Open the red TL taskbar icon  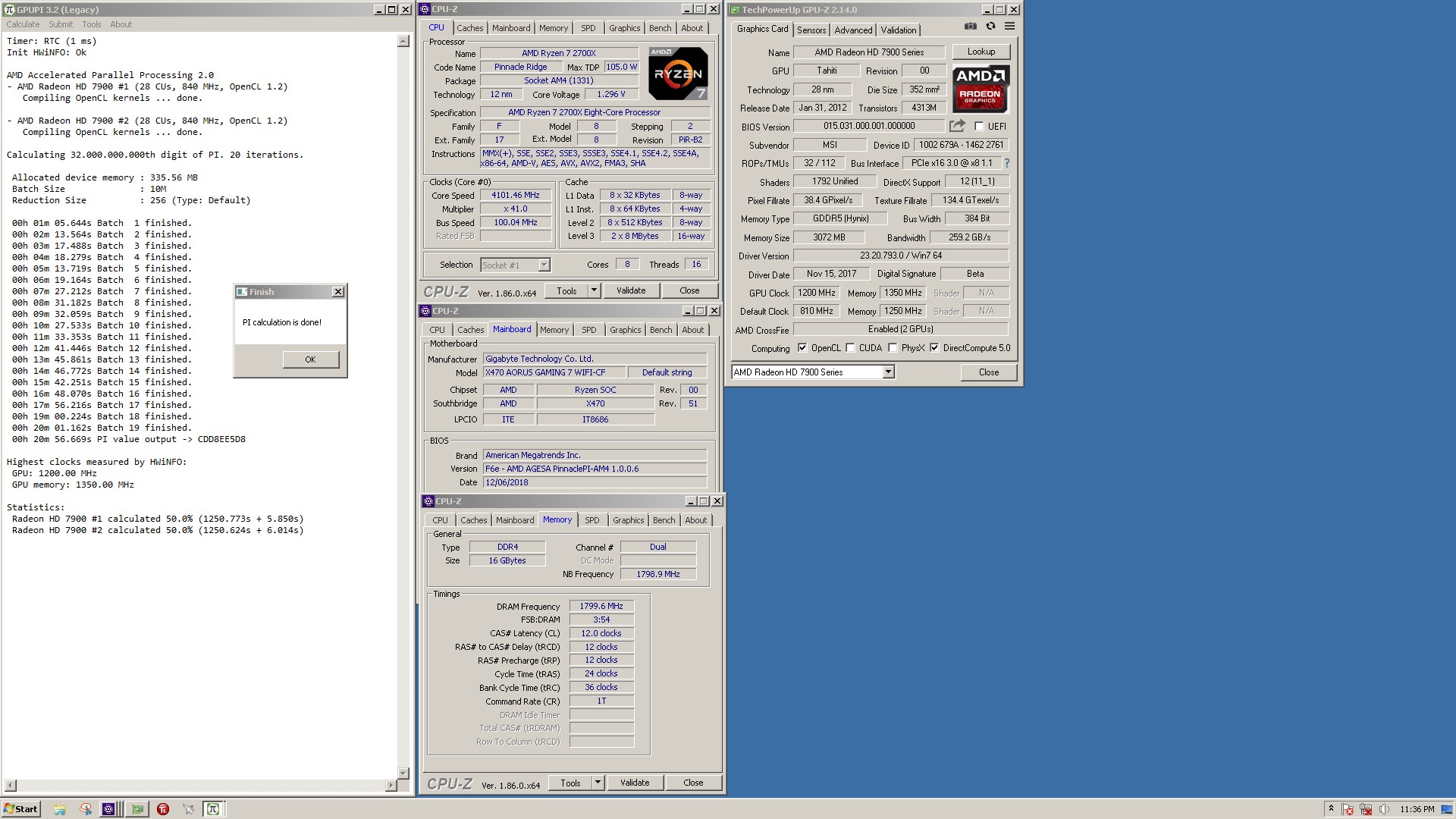point(163,809)
